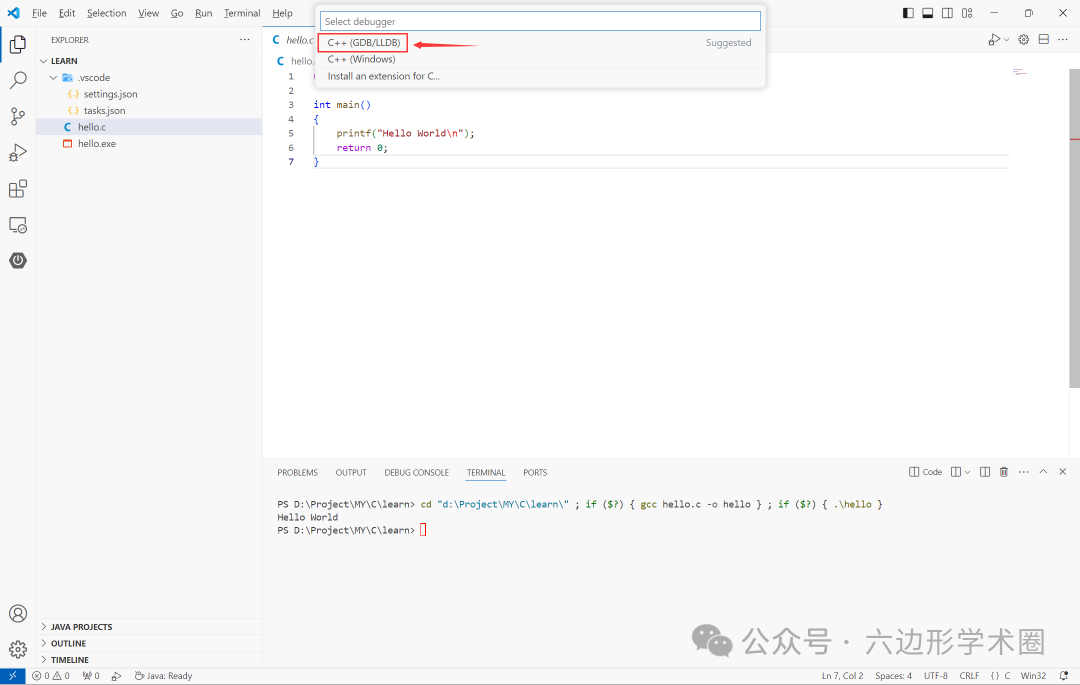Open the Run and Debug view
Screen dimensions: 1080x685
tap(17, 152)
